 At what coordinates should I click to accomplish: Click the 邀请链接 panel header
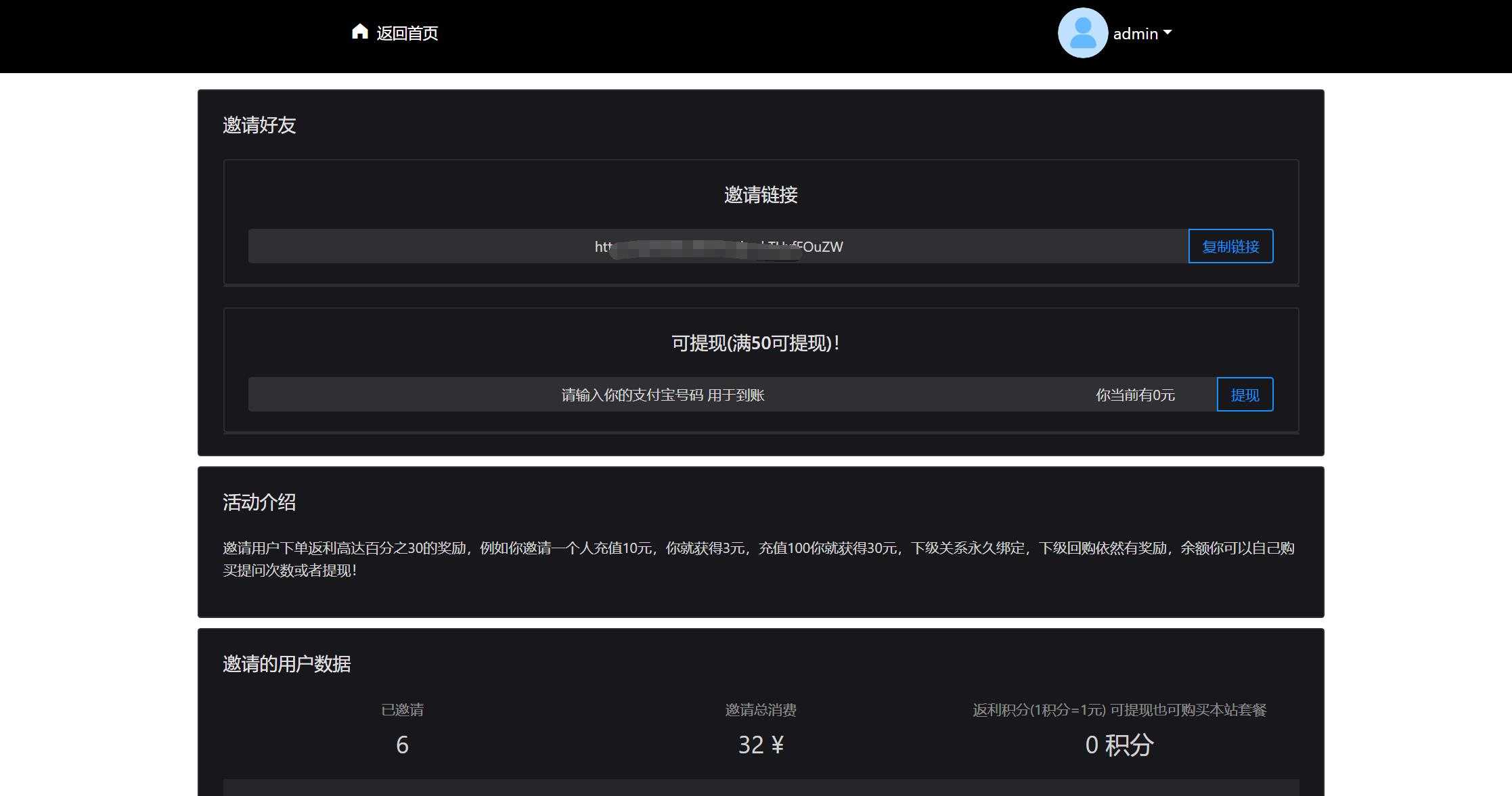[761, 196]
